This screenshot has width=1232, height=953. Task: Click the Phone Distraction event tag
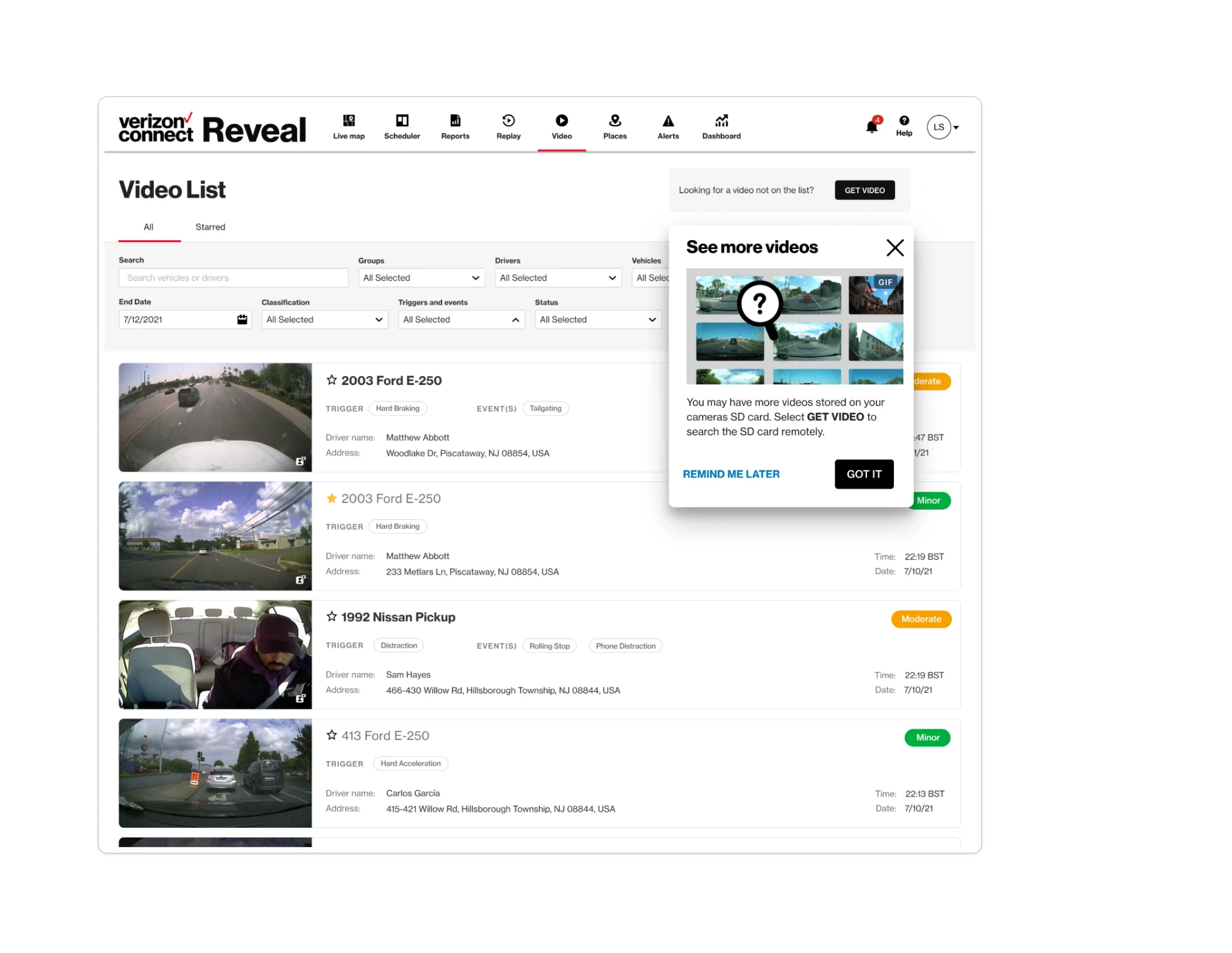(626, 646)
